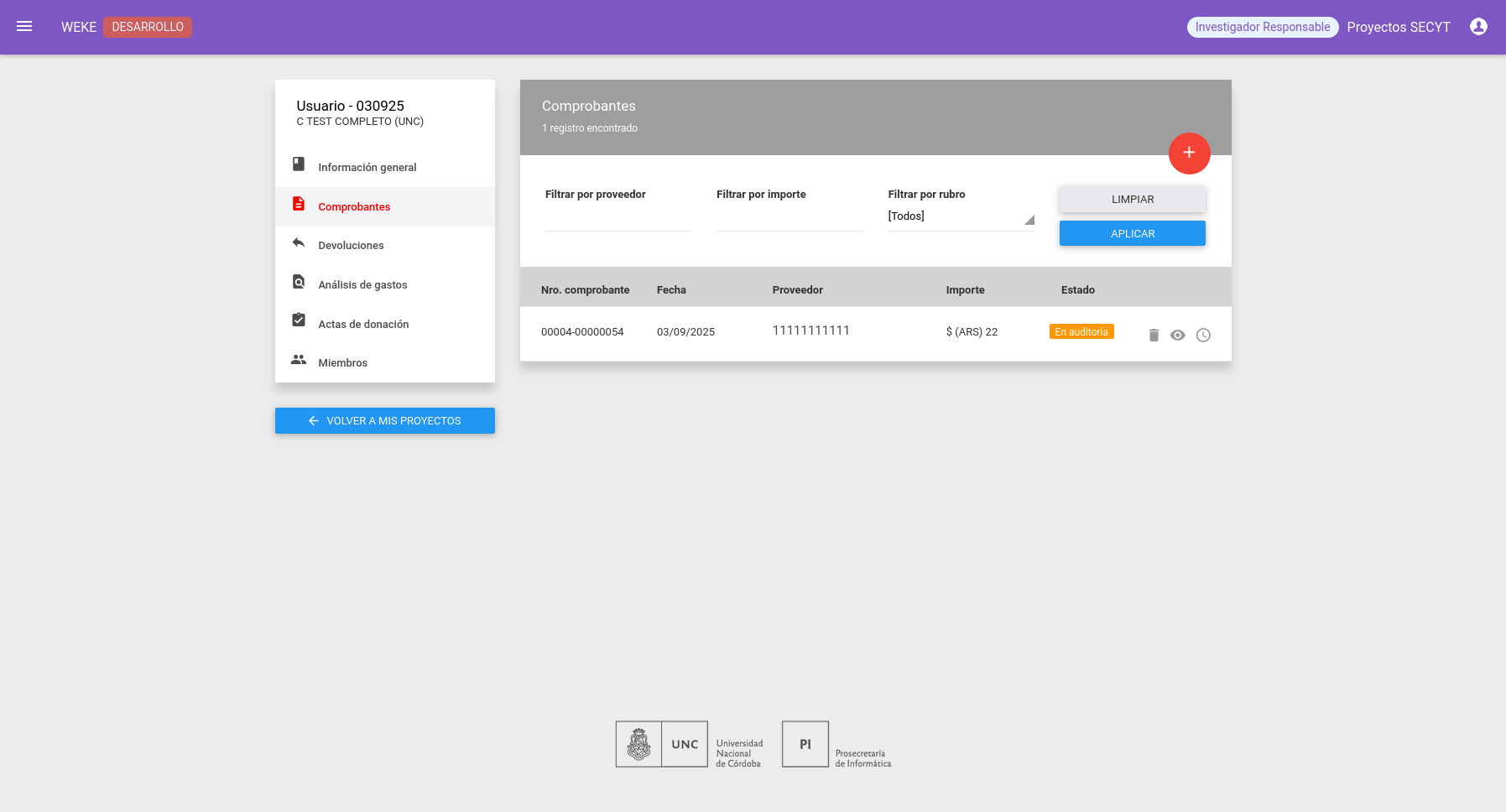Select the Comprobantes sidebar item
1506x812 pixels.
tap(385, 206)
